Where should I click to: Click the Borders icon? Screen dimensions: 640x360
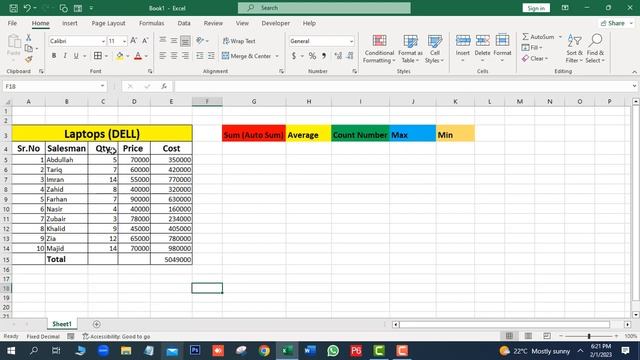(98, 56)
